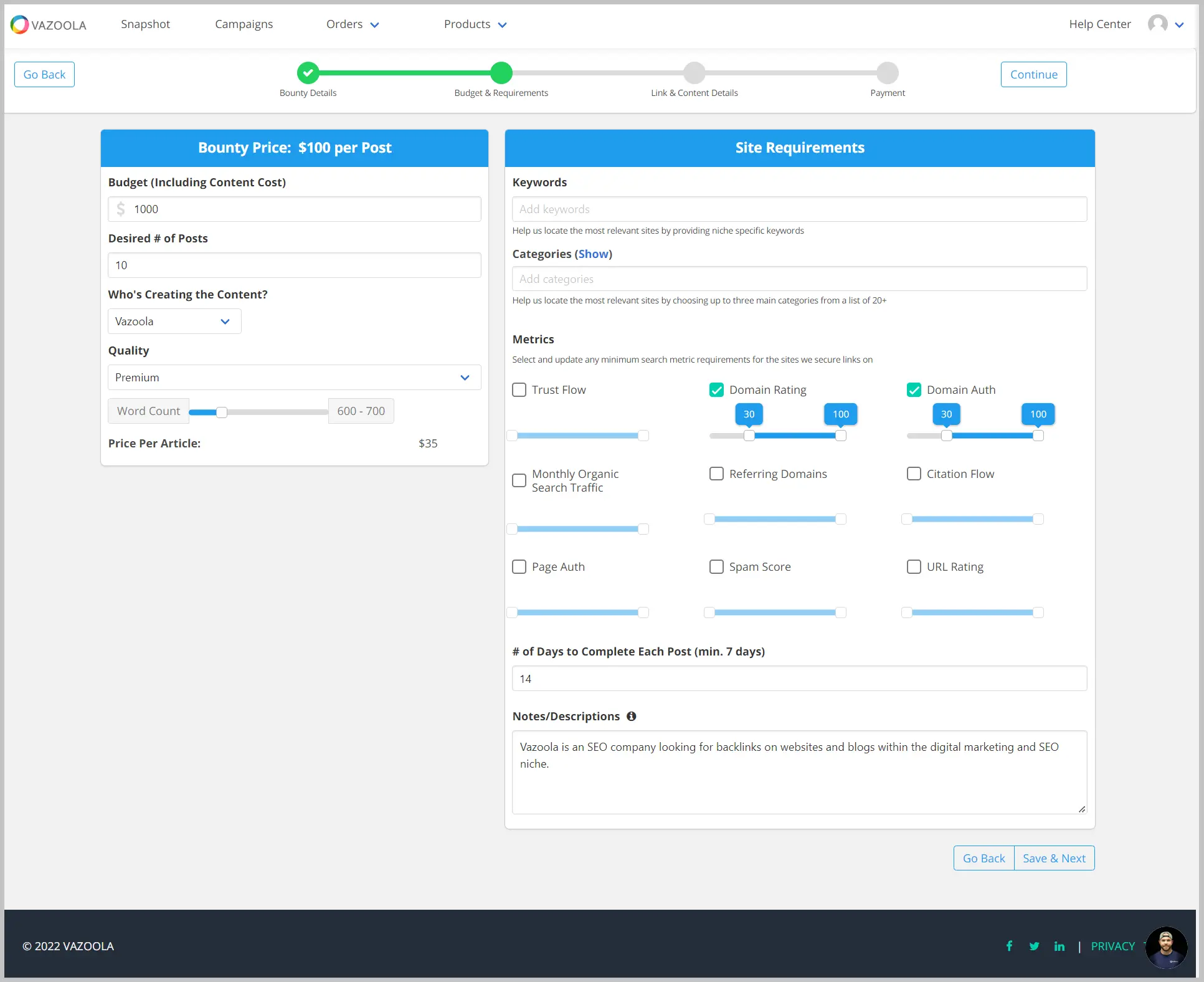Click the bottom Go Back button
The image size is (1204, 982).
(984, 858)
